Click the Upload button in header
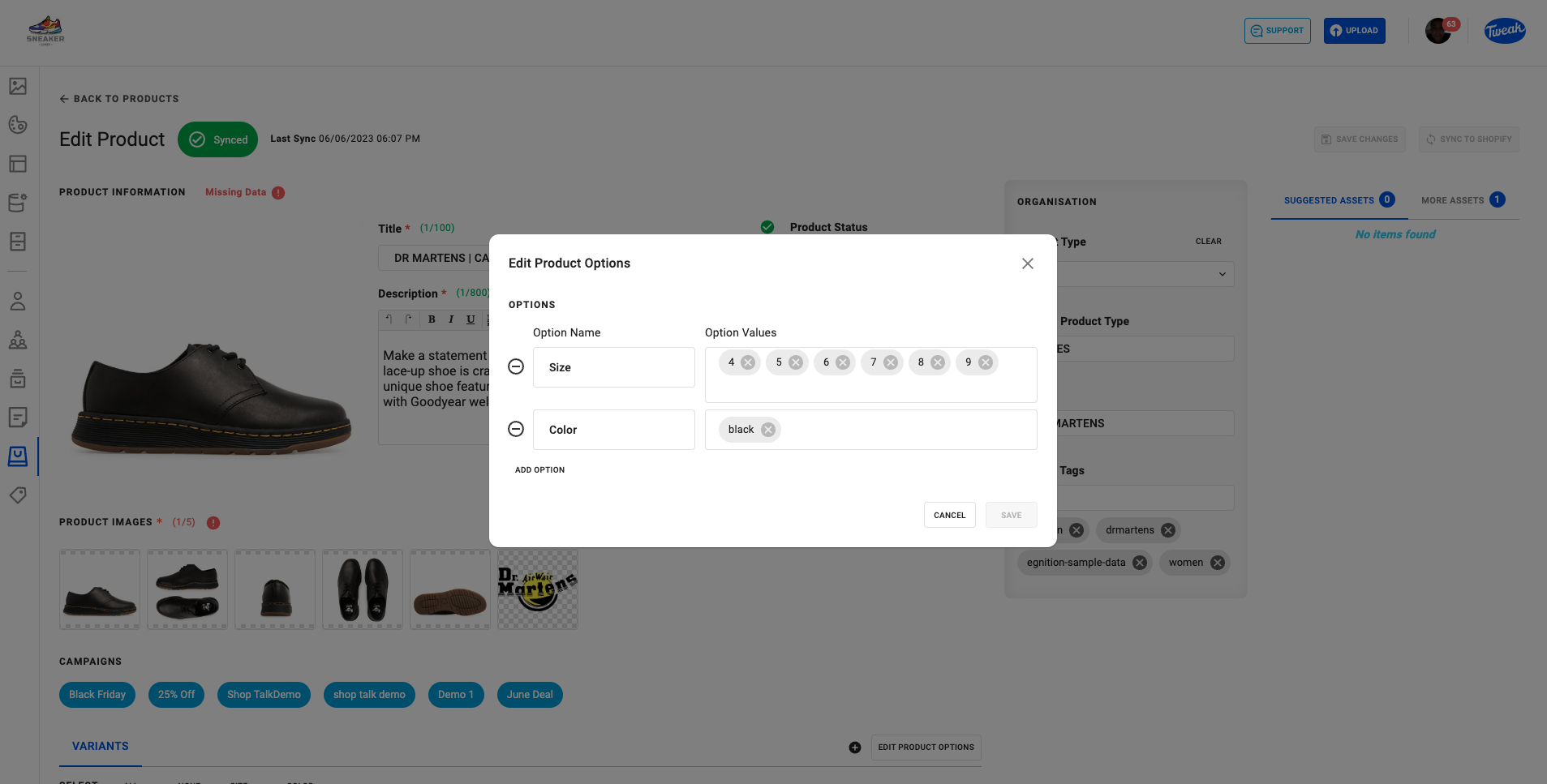The height and width of the screenshot is (784, 1547). tap(1355, 31)
